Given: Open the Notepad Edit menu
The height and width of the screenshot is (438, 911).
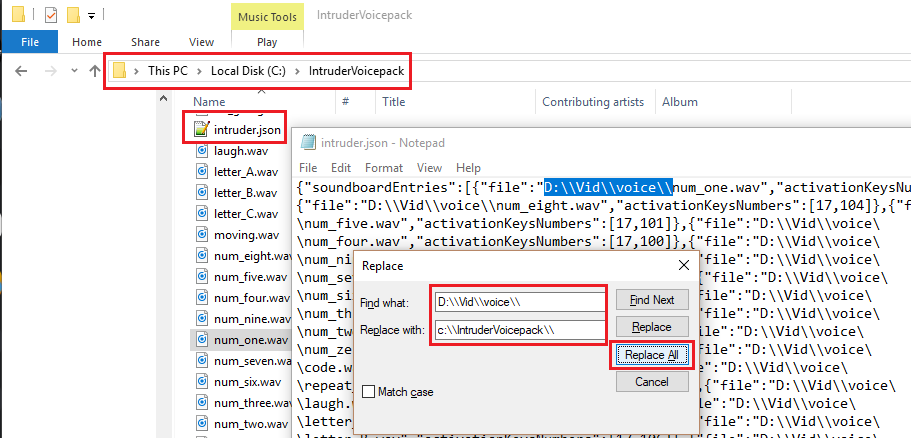Looking at the screenshot, I should tap(341, 168).
